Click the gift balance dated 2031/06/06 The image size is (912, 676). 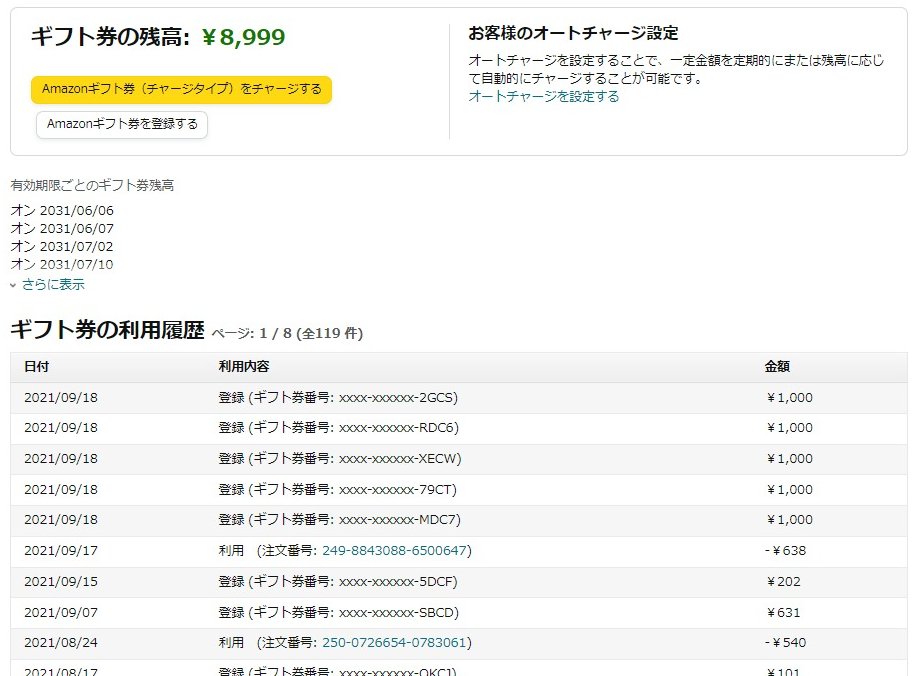click(62, 210)
